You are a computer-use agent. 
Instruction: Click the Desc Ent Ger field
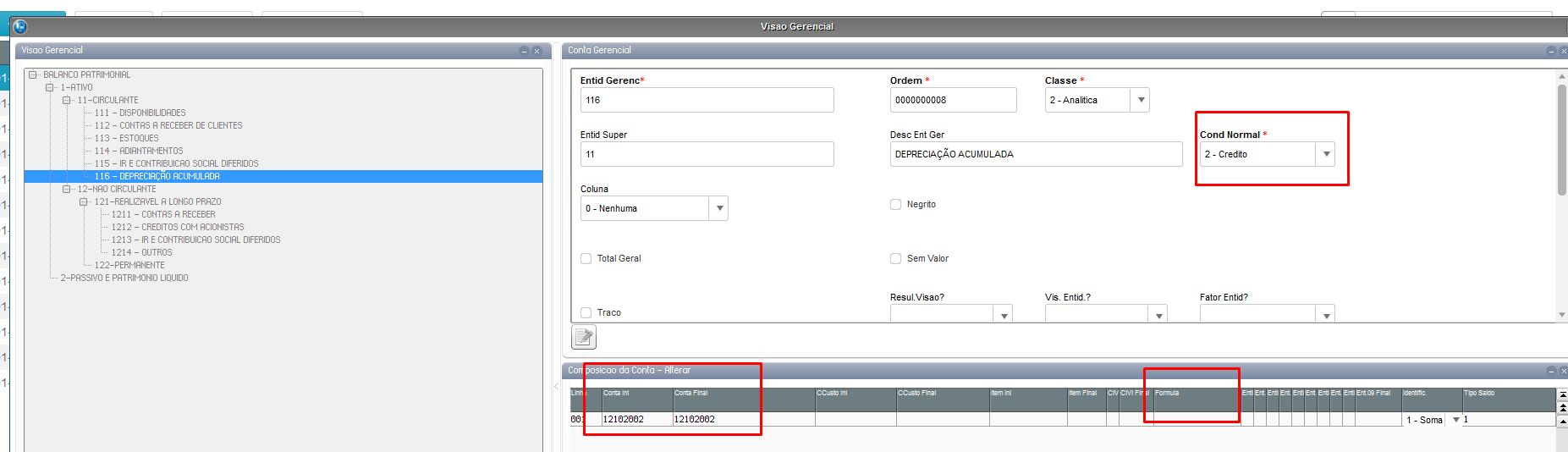(x=1036, y=154)
